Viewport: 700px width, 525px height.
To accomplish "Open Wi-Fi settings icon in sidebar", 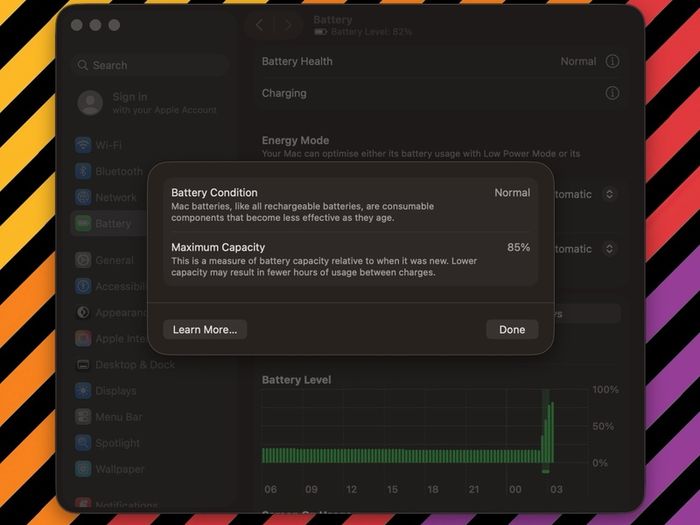I will pos(83,145).
